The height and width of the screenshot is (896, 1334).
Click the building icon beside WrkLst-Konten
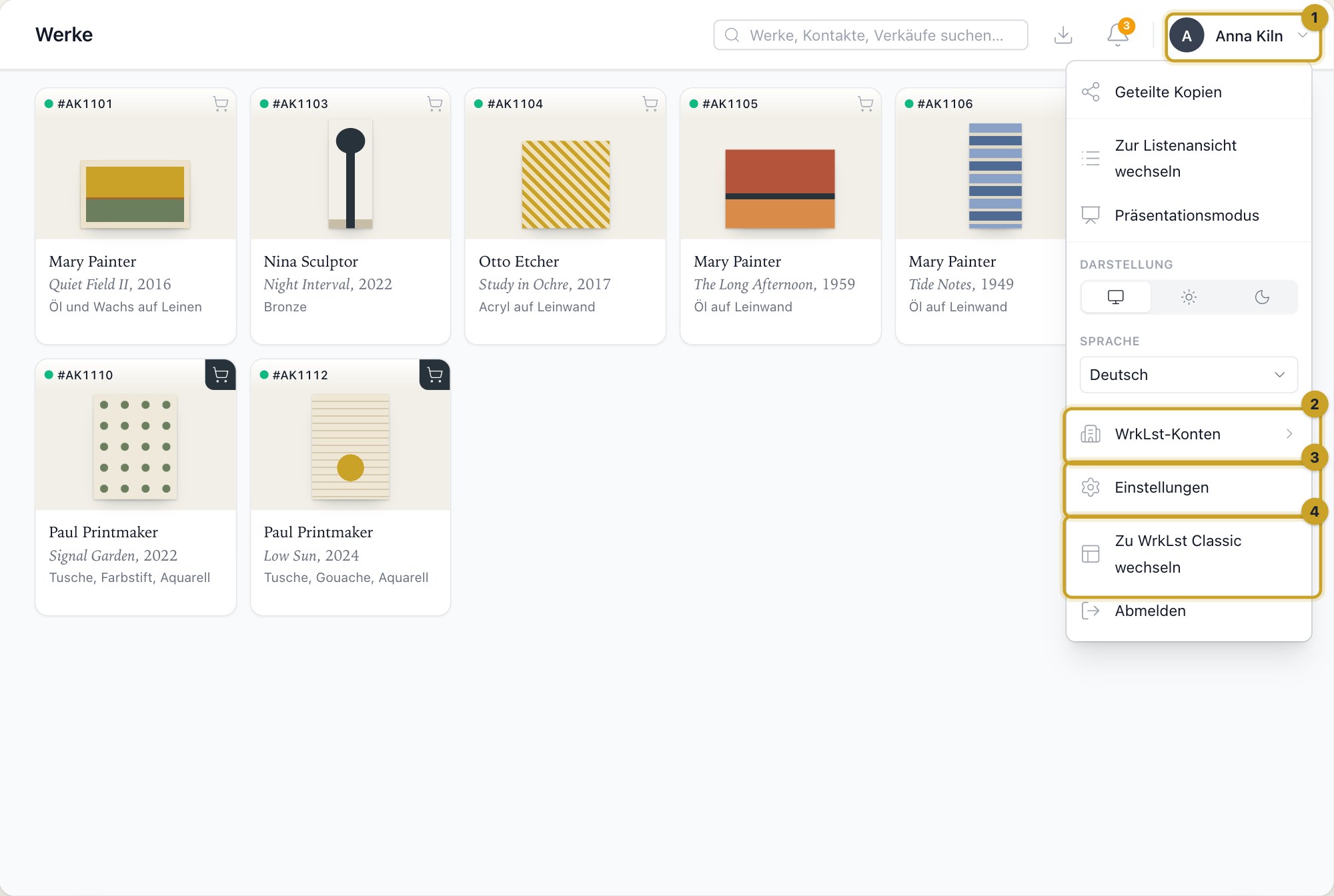1091,434
